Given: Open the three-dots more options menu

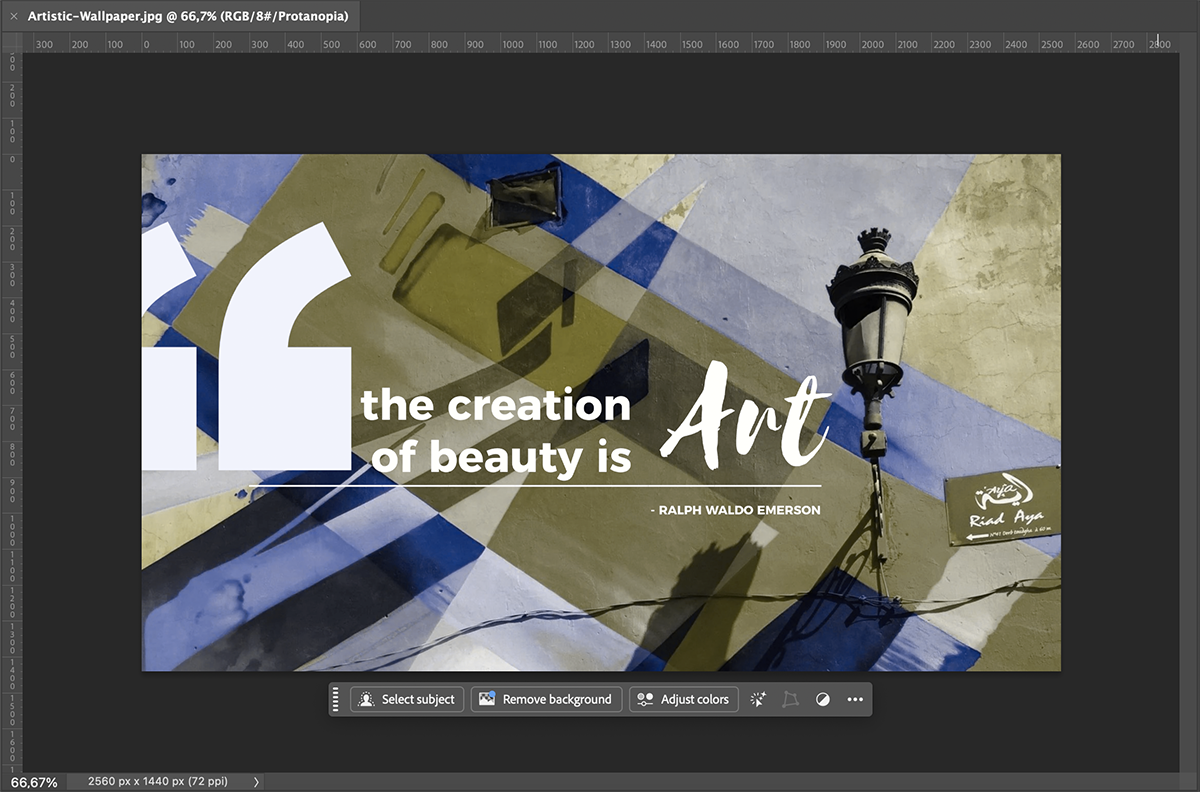Looking at the screenshot, I should click(x=855, y=700).
